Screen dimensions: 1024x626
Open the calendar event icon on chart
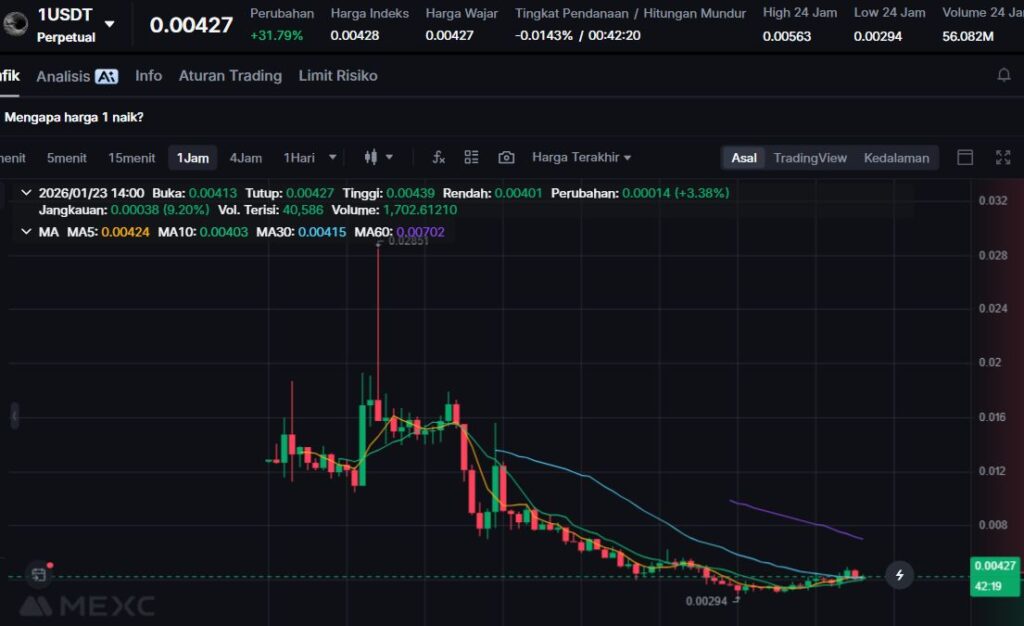[x=38, y=574]
